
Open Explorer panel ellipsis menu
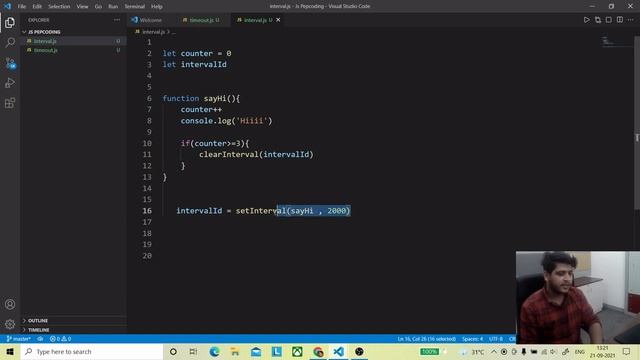(117, 20)
